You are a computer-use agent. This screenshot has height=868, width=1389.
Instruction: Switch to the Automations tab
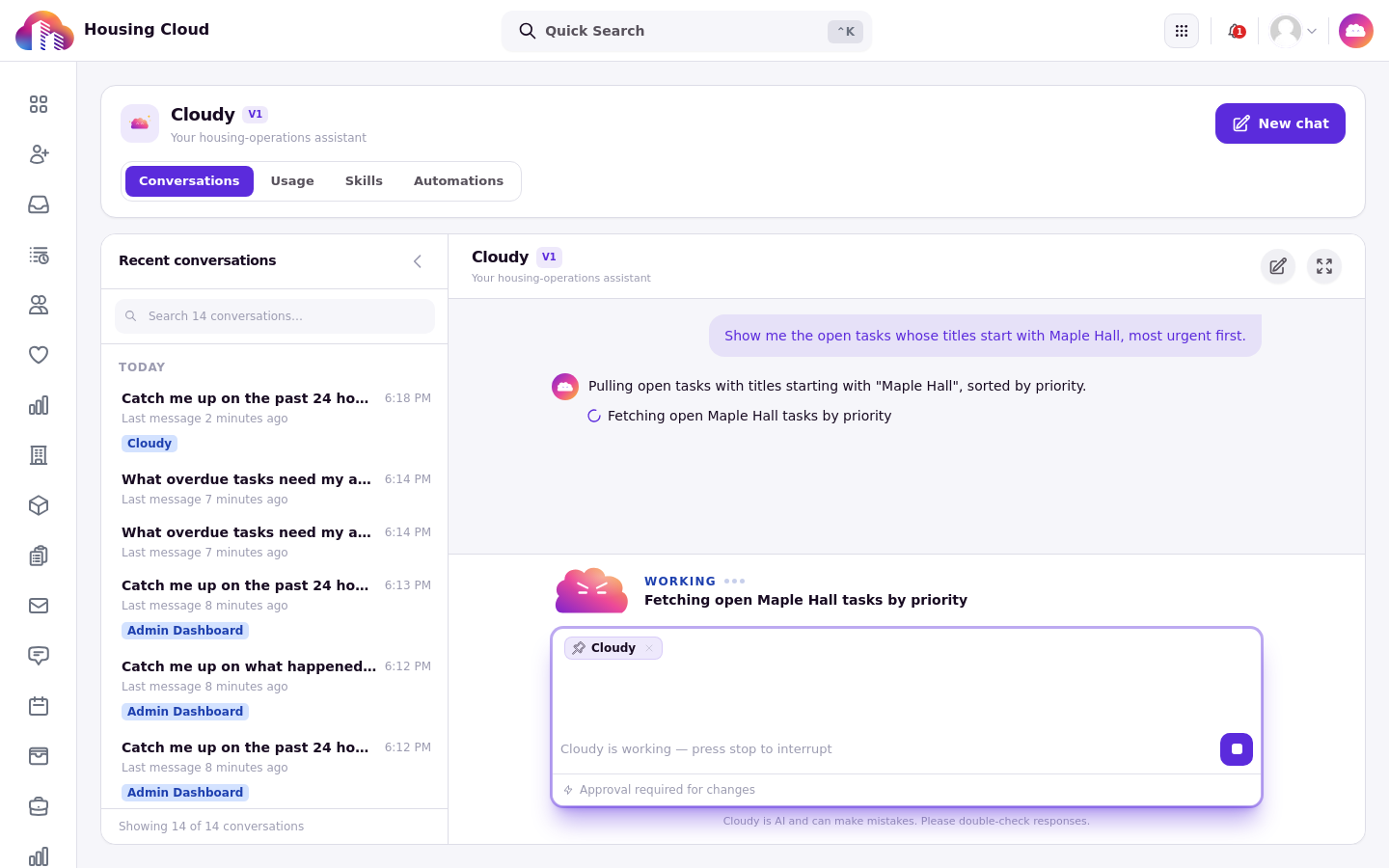point(458,181)
